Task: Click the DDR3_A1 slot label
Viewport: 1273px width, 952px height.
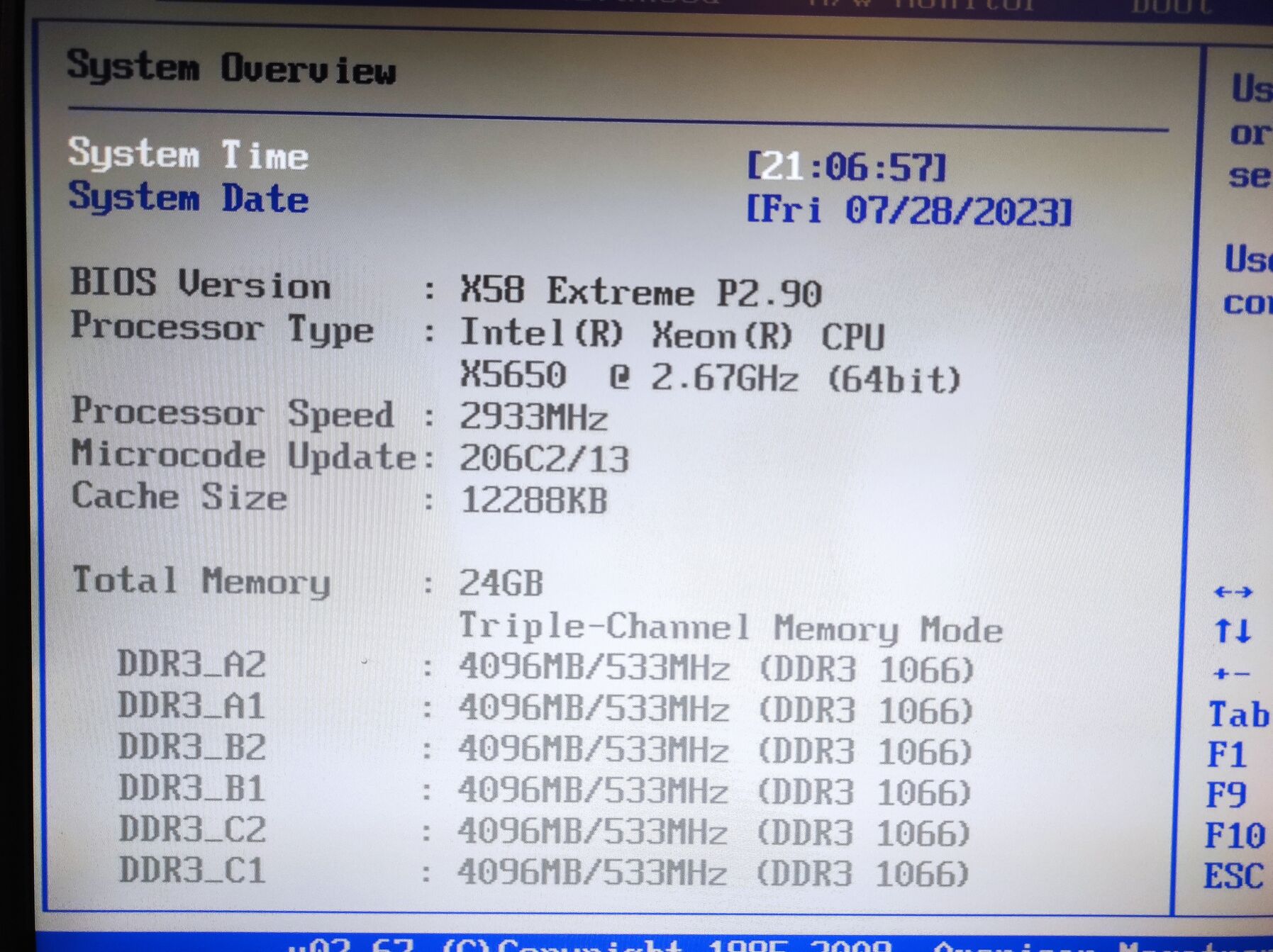Action: click(191, 706)
